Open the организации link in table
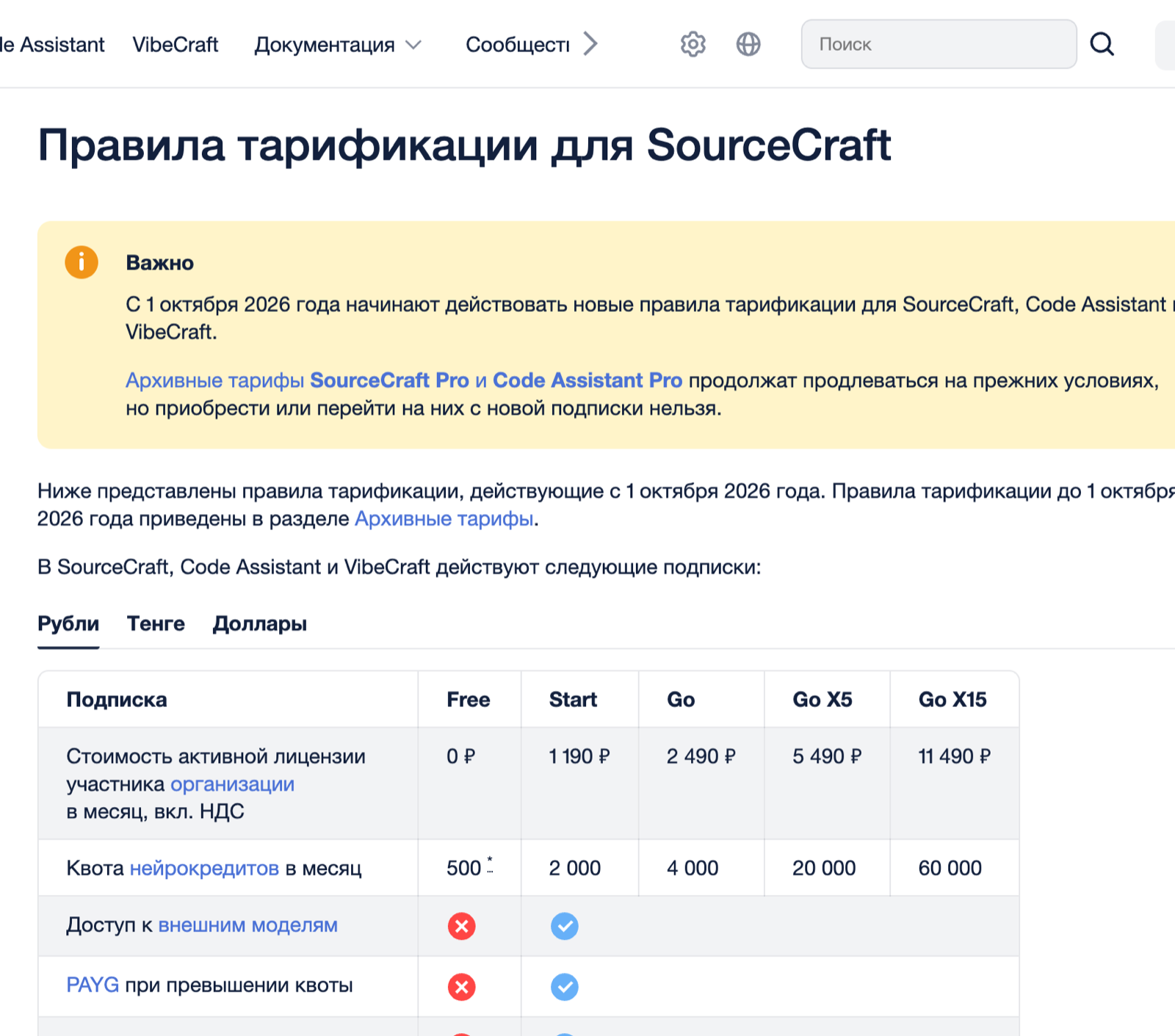The height and width of the screenshot is (1036, 1175). pos(232,784)
